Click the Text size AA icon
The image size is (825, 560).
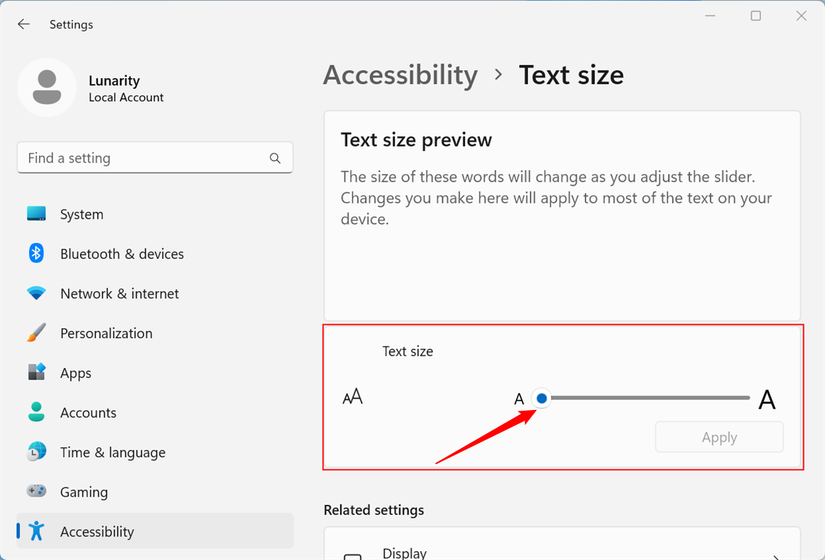coord(353,398)
